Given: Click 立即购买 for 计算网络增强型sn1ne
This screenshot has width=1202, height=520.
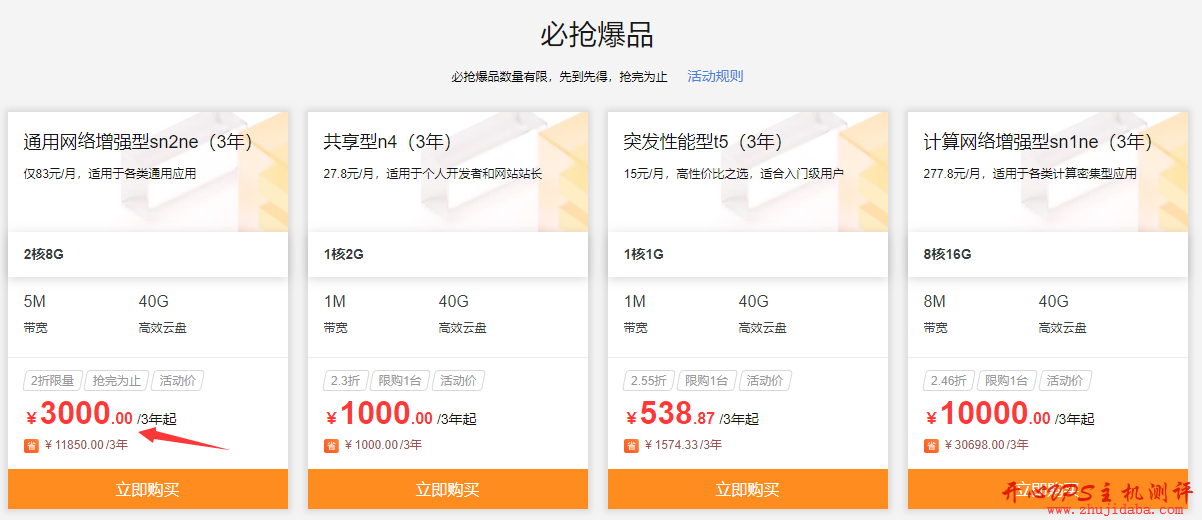Looking at the screenshot, I should [x=1048, y=489].
